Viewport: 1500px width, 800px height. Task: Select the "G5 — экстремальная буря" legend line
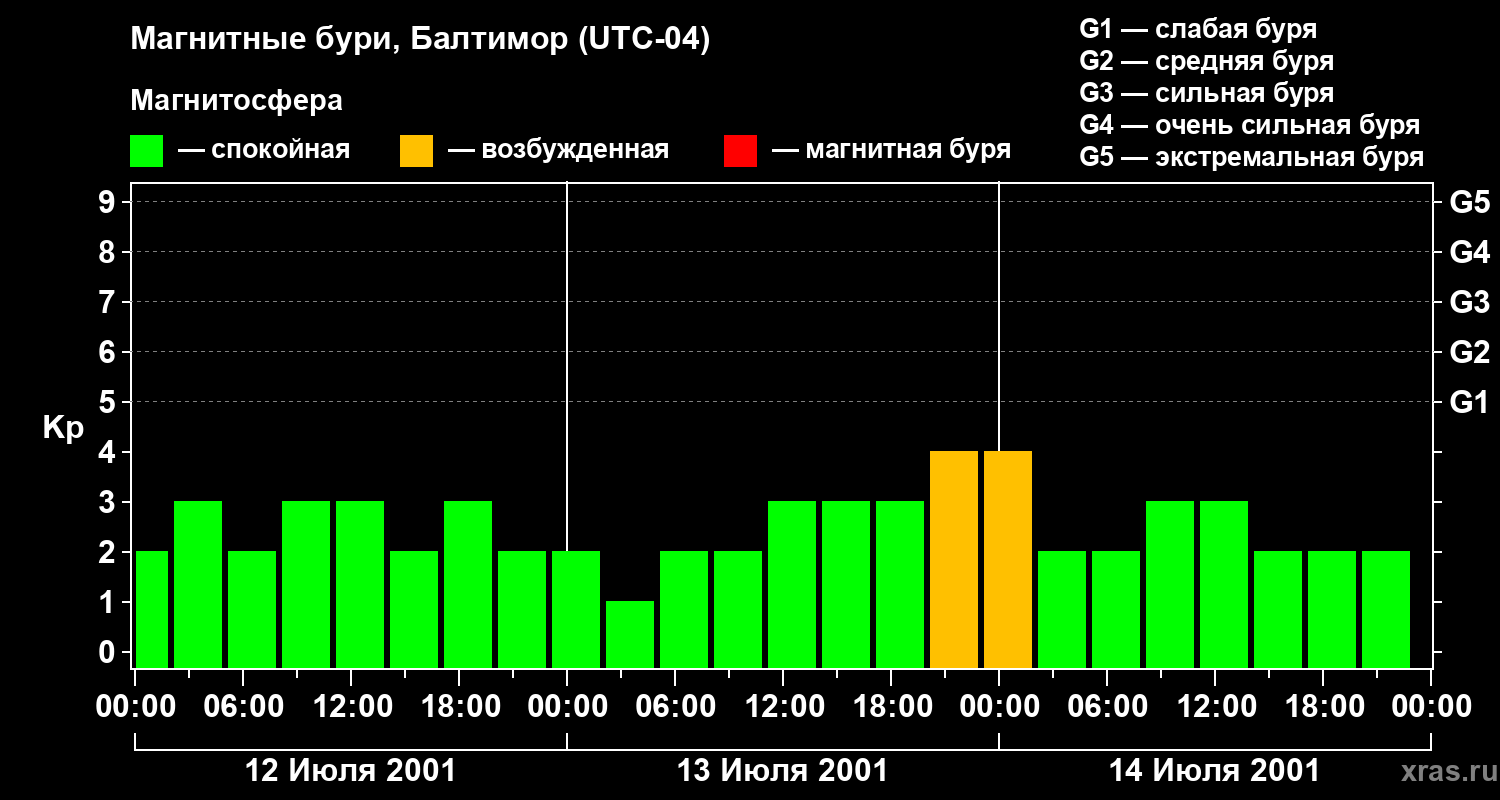pyautogui.click(x=1251, y=157)
